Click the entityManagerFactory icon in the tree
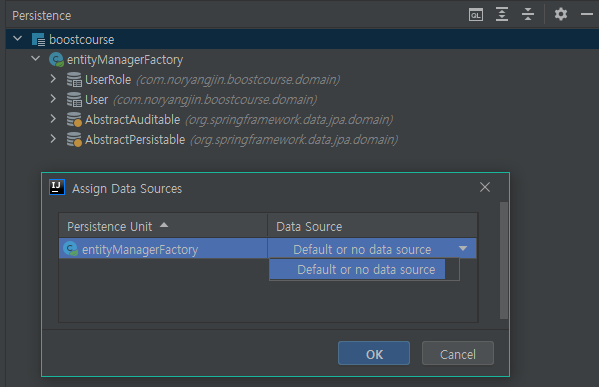 (x=56, y=59)
